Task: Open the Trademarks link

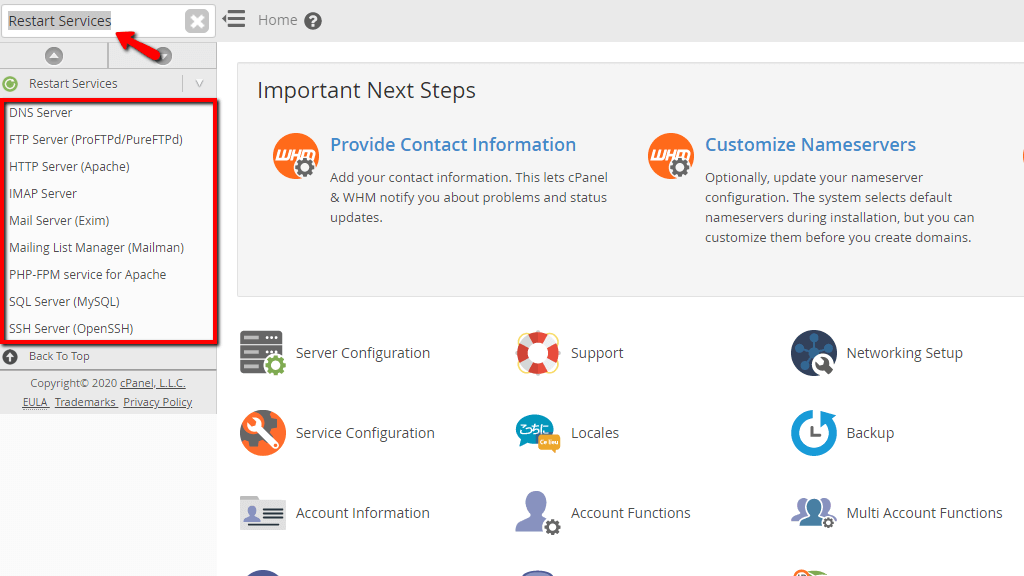Action: pyautogui.click(x=86, y=402)
